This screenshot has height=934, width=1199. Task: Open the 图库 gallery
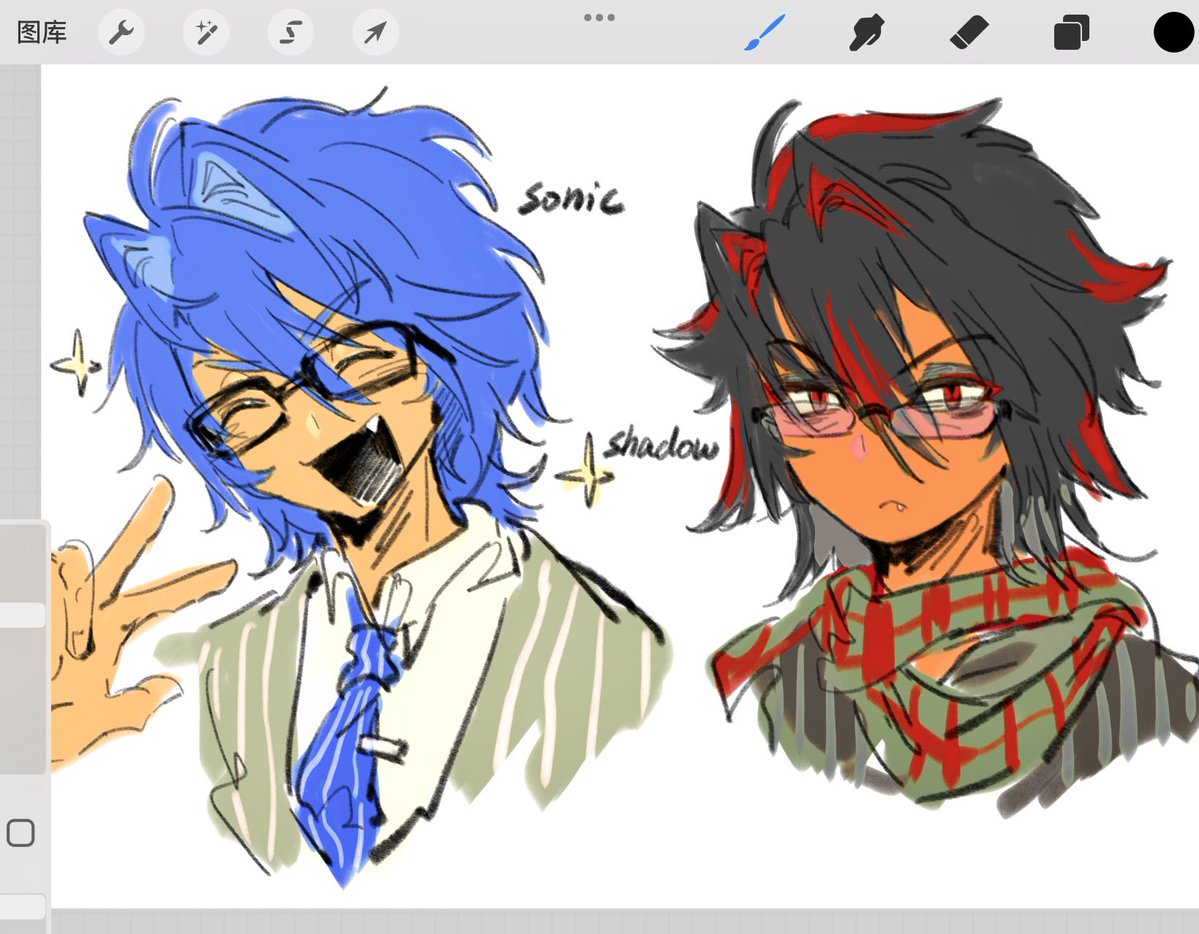(x=42, y=32)
